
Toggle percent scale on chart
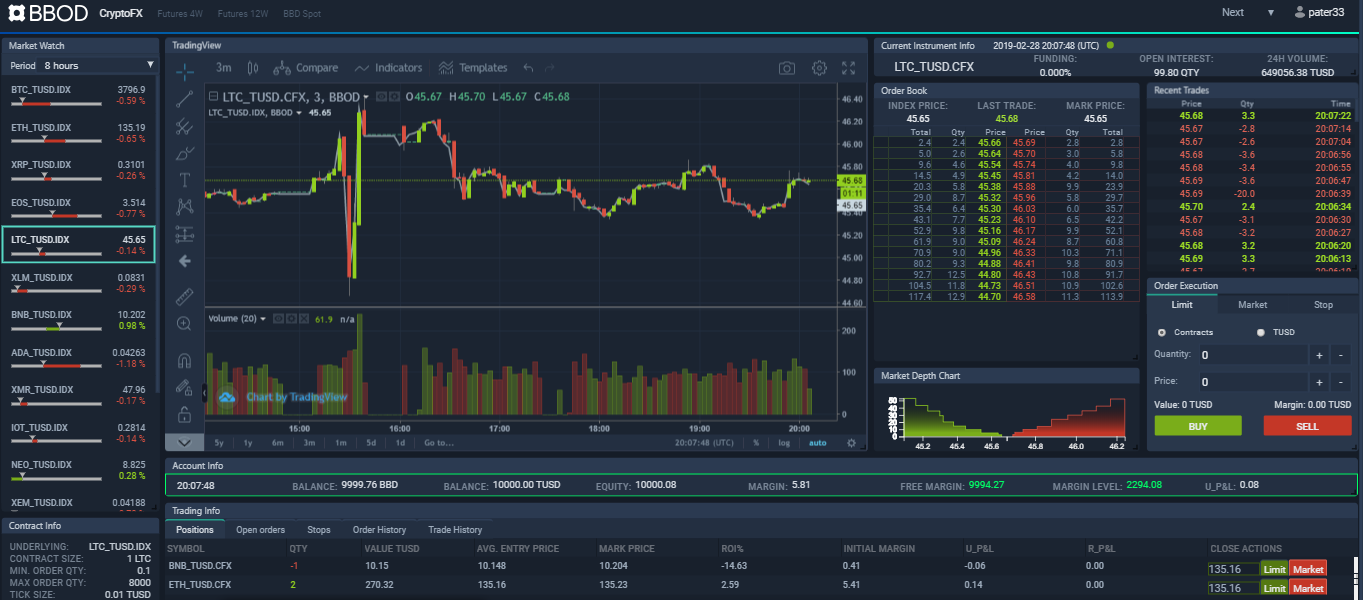tap(756, 443)
